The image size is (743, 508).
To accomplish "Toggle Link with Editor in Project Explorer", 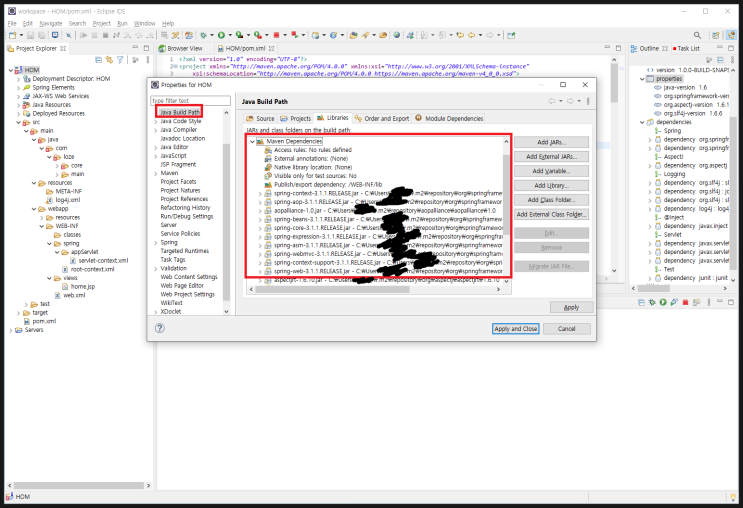I will coord(109,60).
